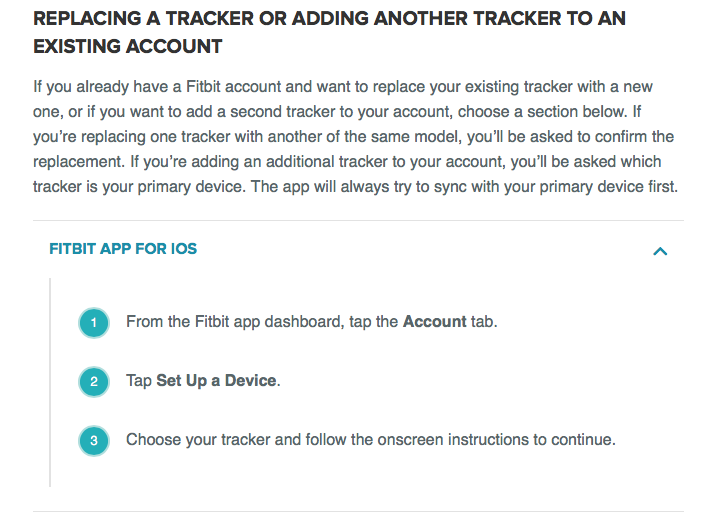
Task: Click the word "tab" ending step 1
Action: click(482, 322)
